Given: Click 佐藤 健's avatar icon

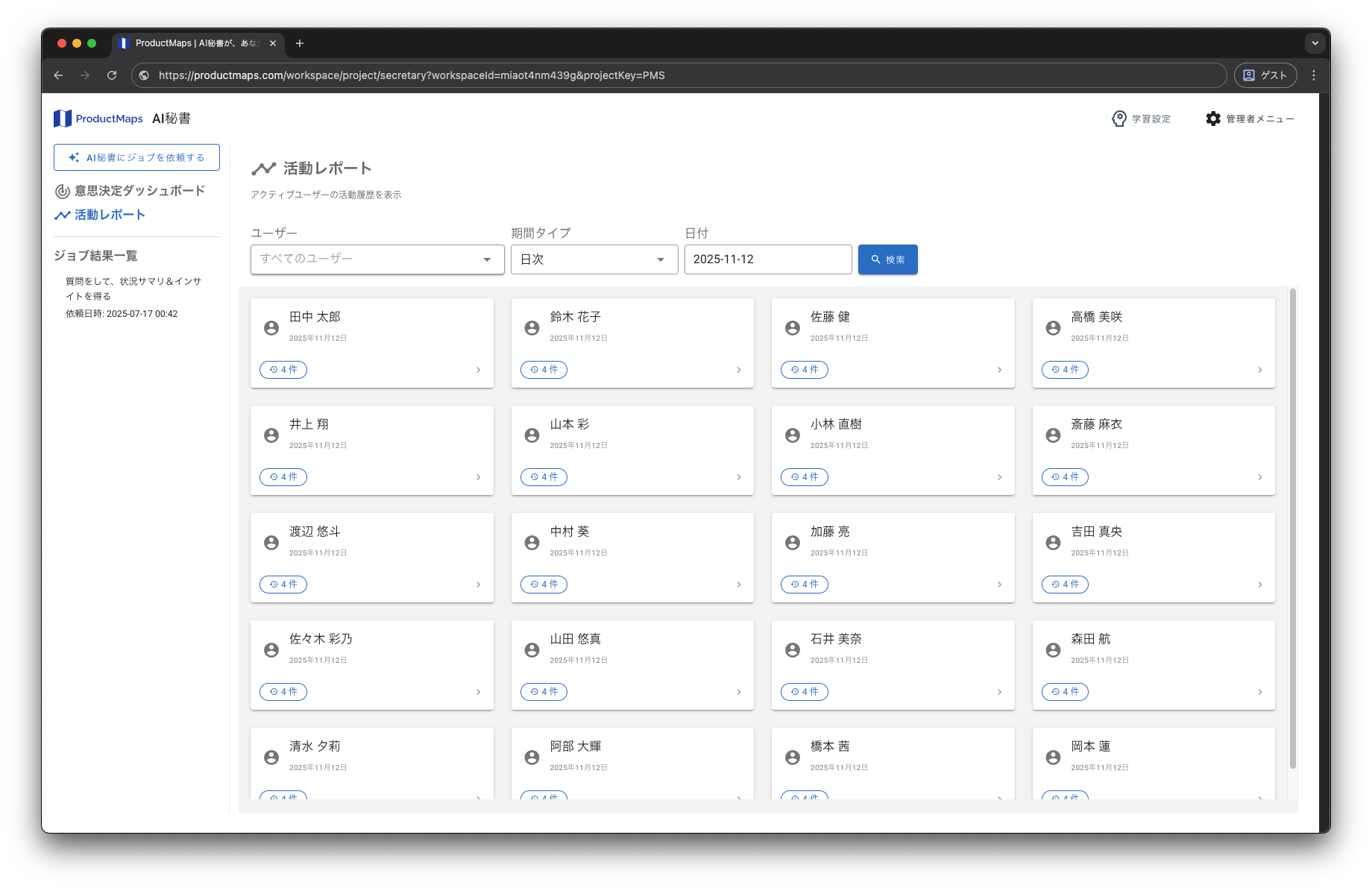Looking at the screenshot, I should pyautogui.click(x=792, y=327).
